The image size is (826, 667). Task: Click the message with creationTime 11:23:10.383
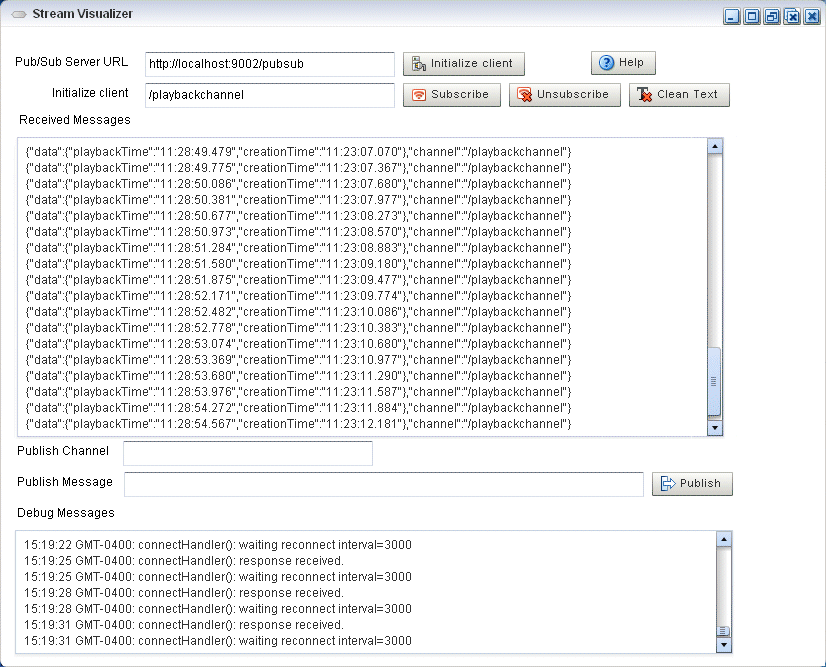click(299, 328)
